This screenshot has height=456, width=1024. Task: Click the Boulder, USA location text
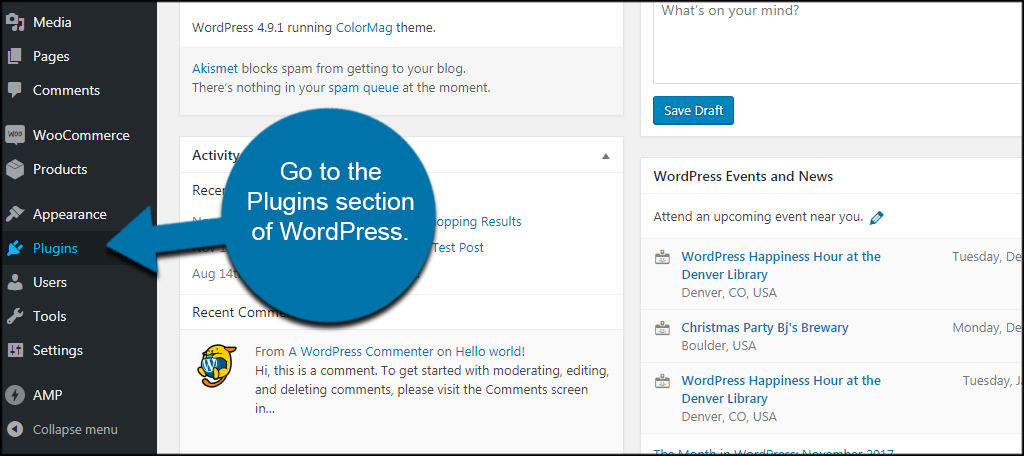tap(718, 346)
